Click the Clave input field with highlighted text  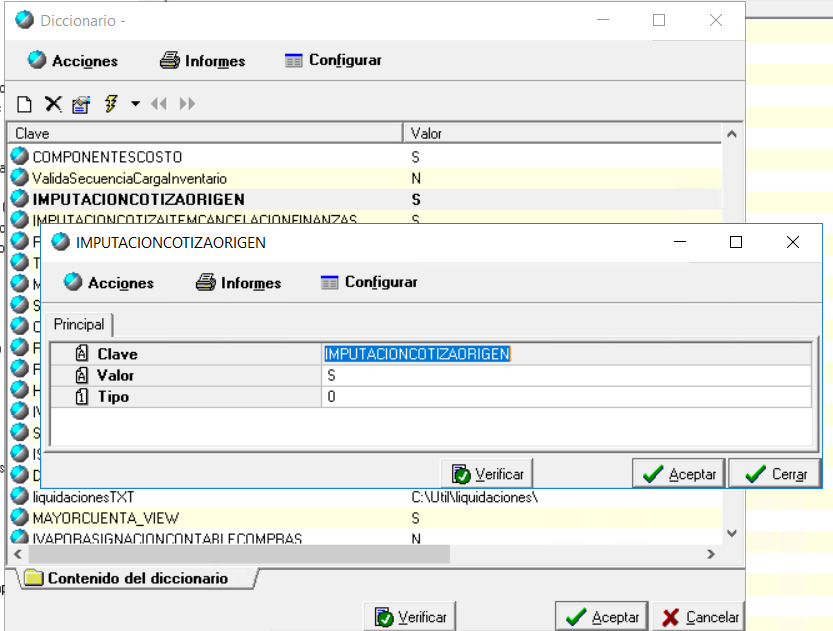pyautogui.click(x=566, y=354)
